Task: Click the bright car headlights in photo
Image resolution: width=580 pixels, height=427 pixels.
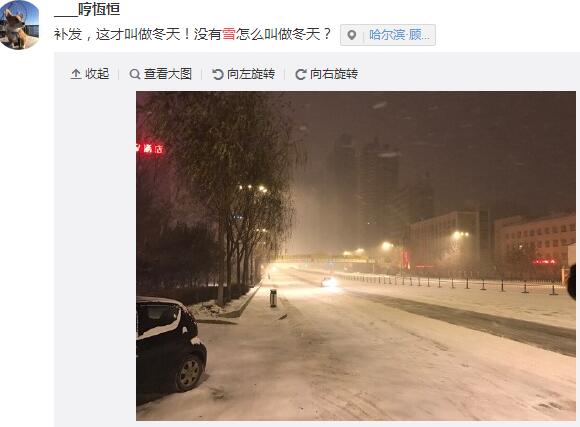Action: (330, 282)
